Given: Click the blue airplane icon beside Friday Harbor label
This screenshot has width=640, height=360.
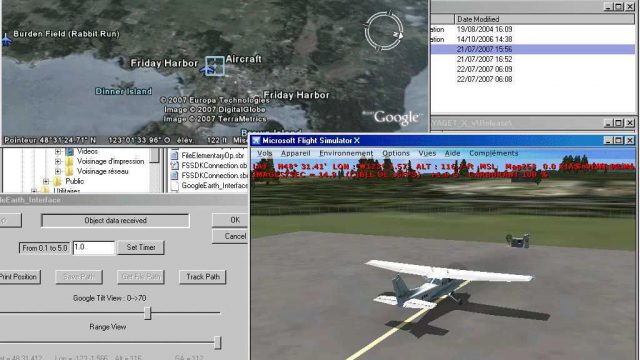Looking at the screenshot, I should (x=208, y=70).
